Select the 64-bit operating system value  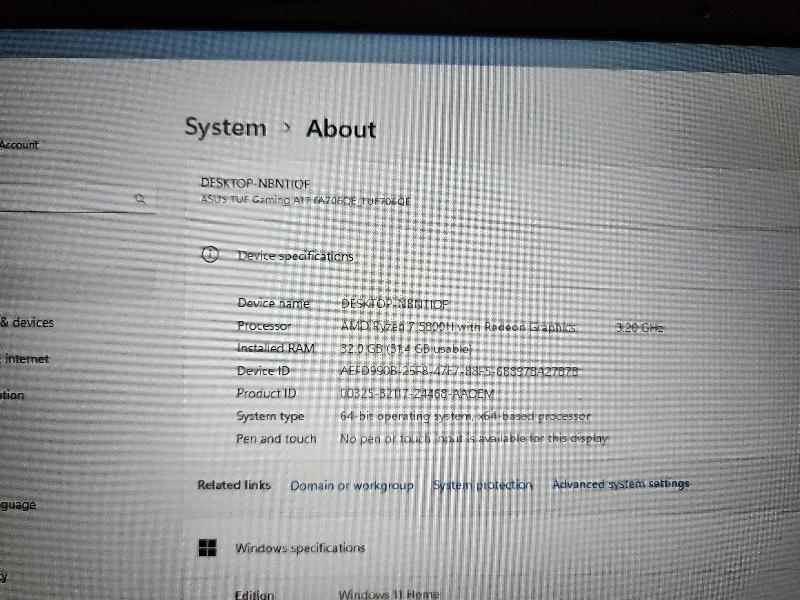point(465,416)
